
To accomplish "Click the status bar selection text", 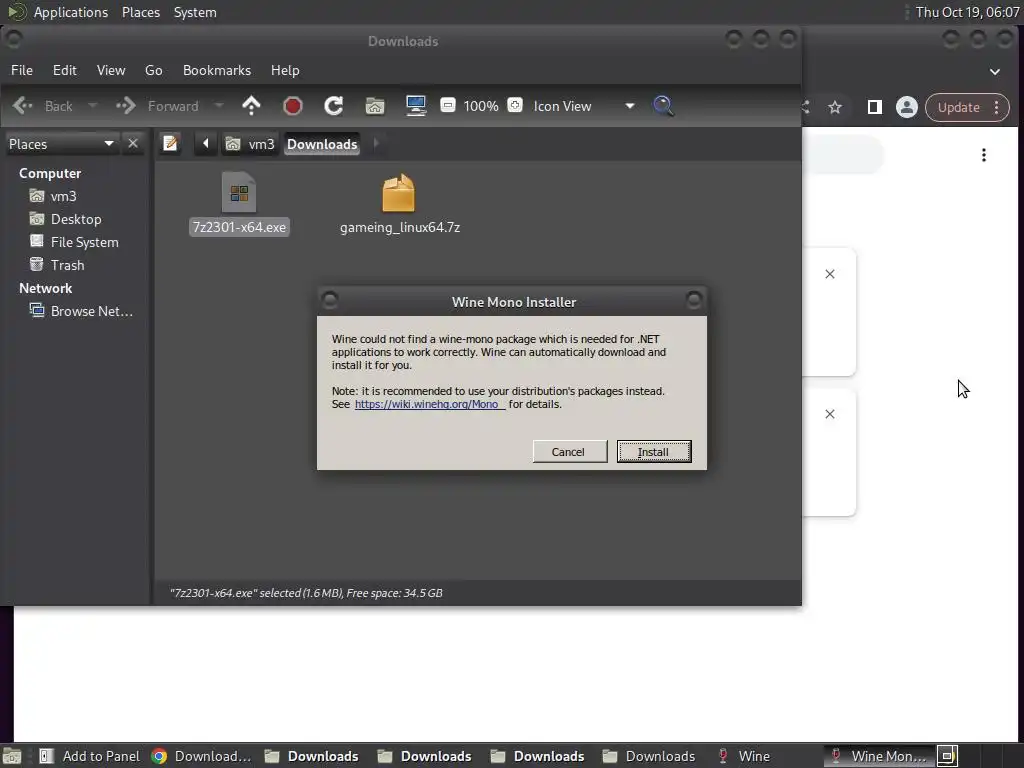I will [x=306, y=593].
